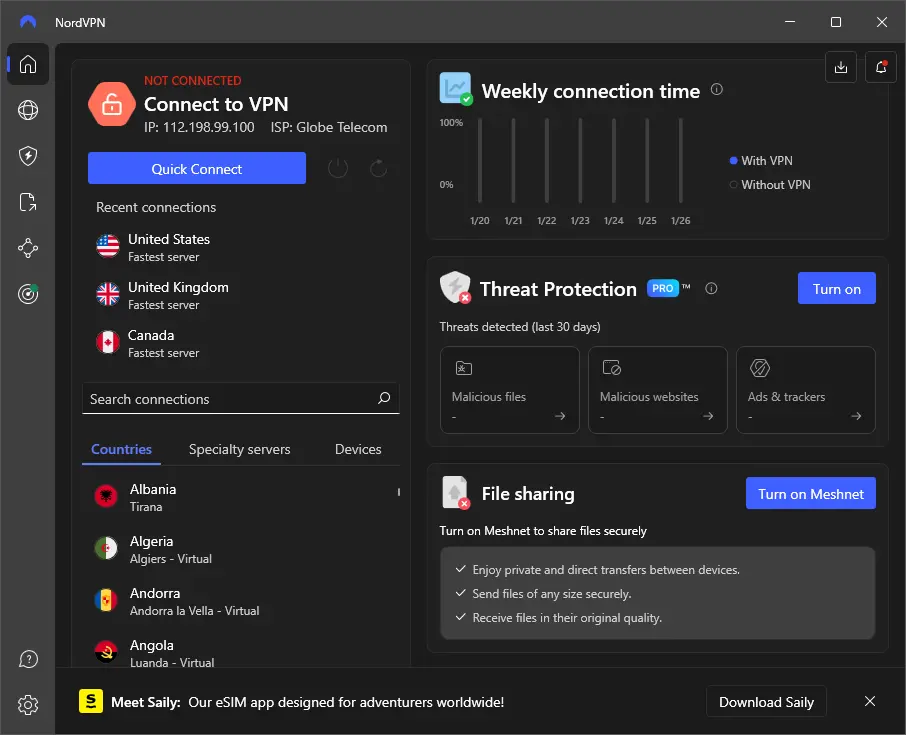
Task: Click the yellow Saily logo icon
Action: (x=91, y=701)
